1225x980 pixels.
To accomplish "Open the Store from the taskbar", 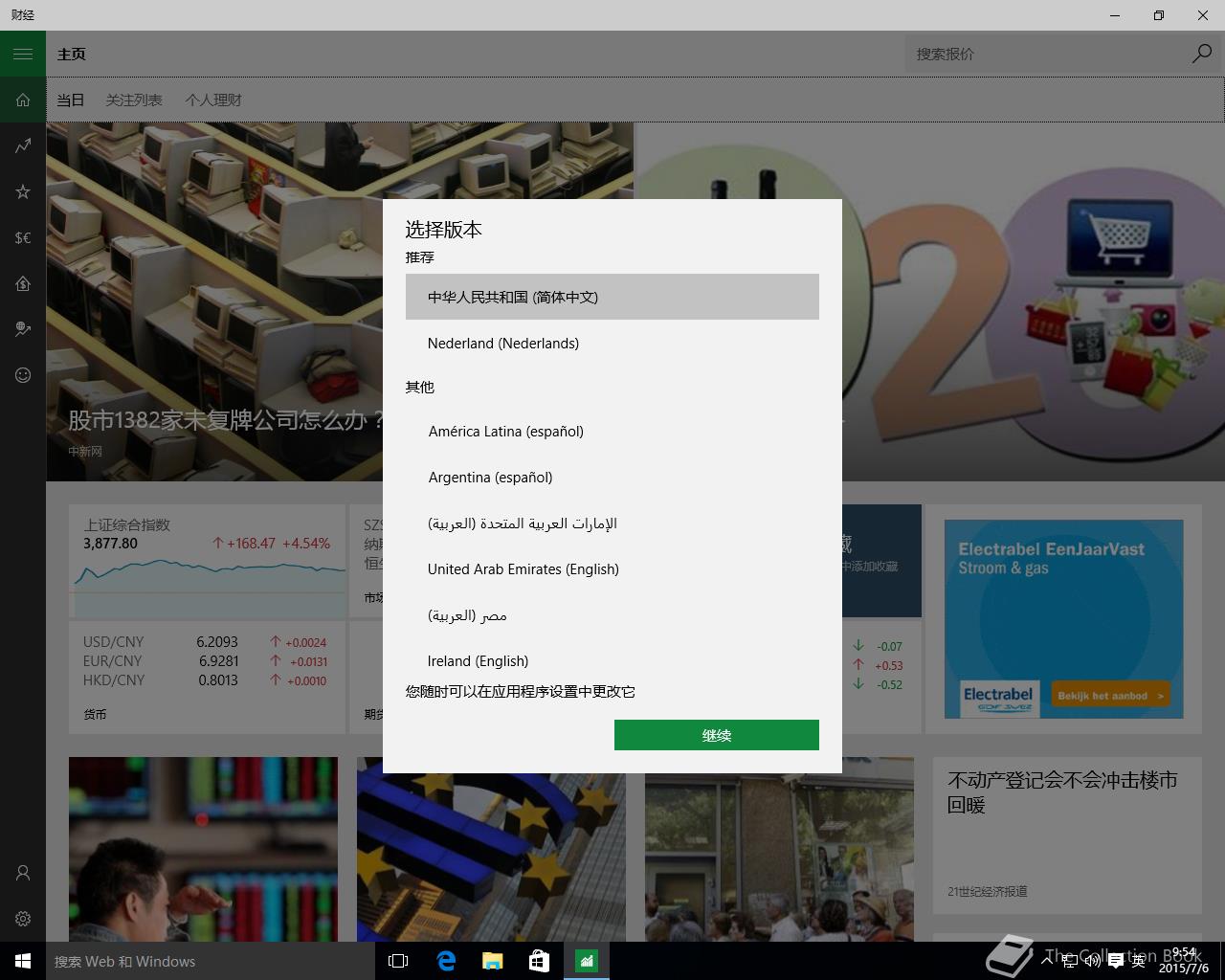I will click(540, 961).
